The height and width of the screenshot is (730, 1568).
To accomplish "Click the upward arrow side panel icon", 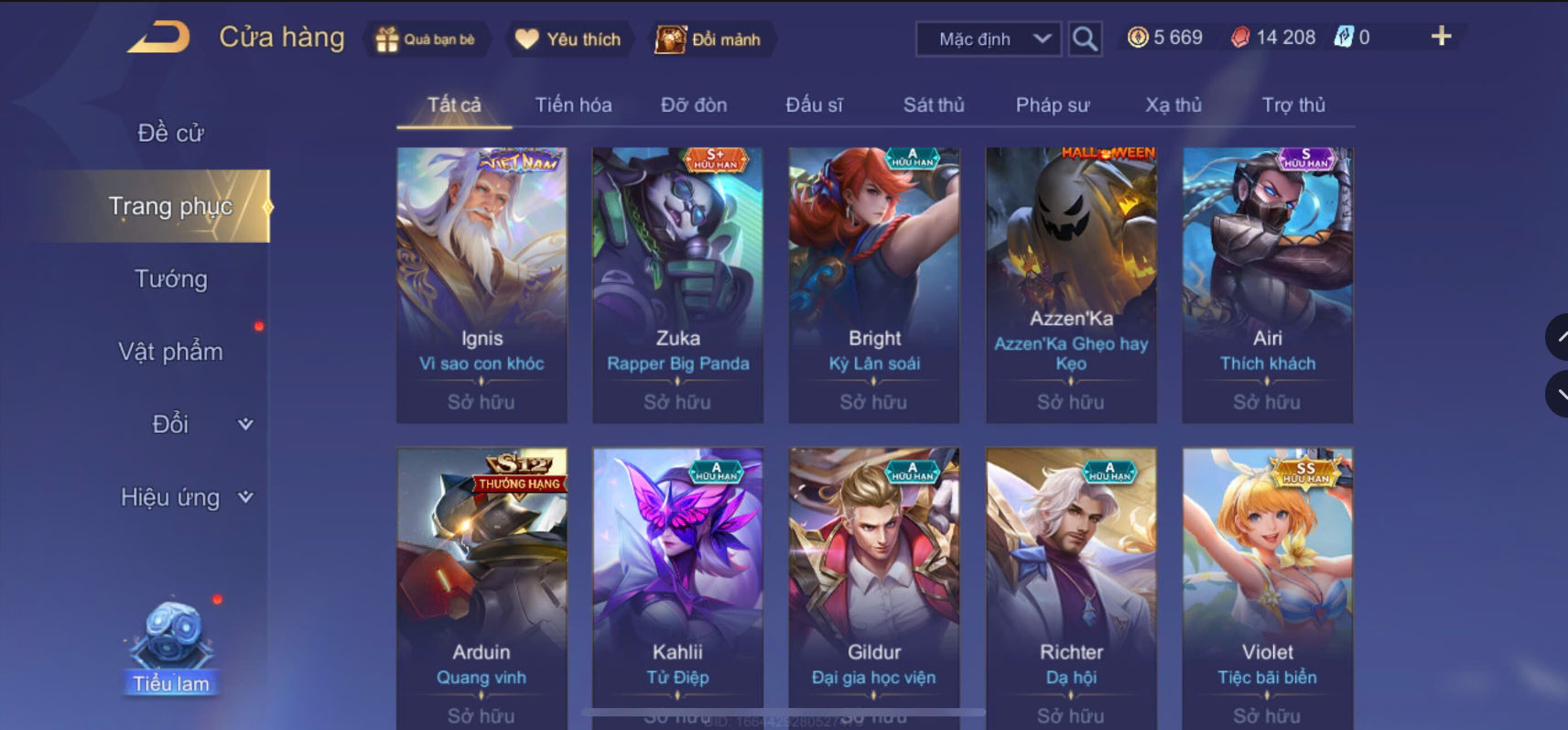I will (1558, 338).
